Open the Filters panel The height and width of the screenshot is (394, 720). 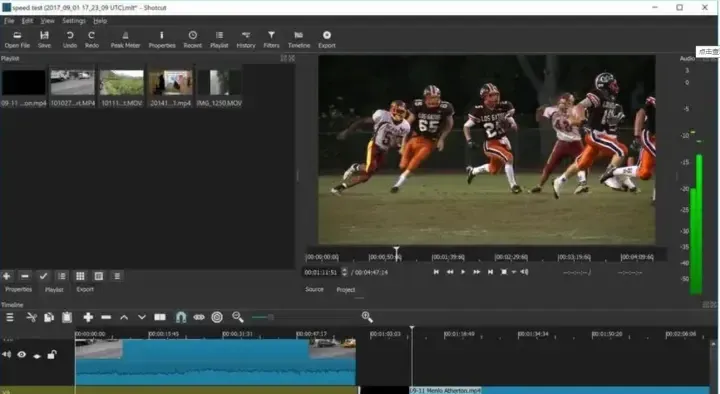coord(271,40)
